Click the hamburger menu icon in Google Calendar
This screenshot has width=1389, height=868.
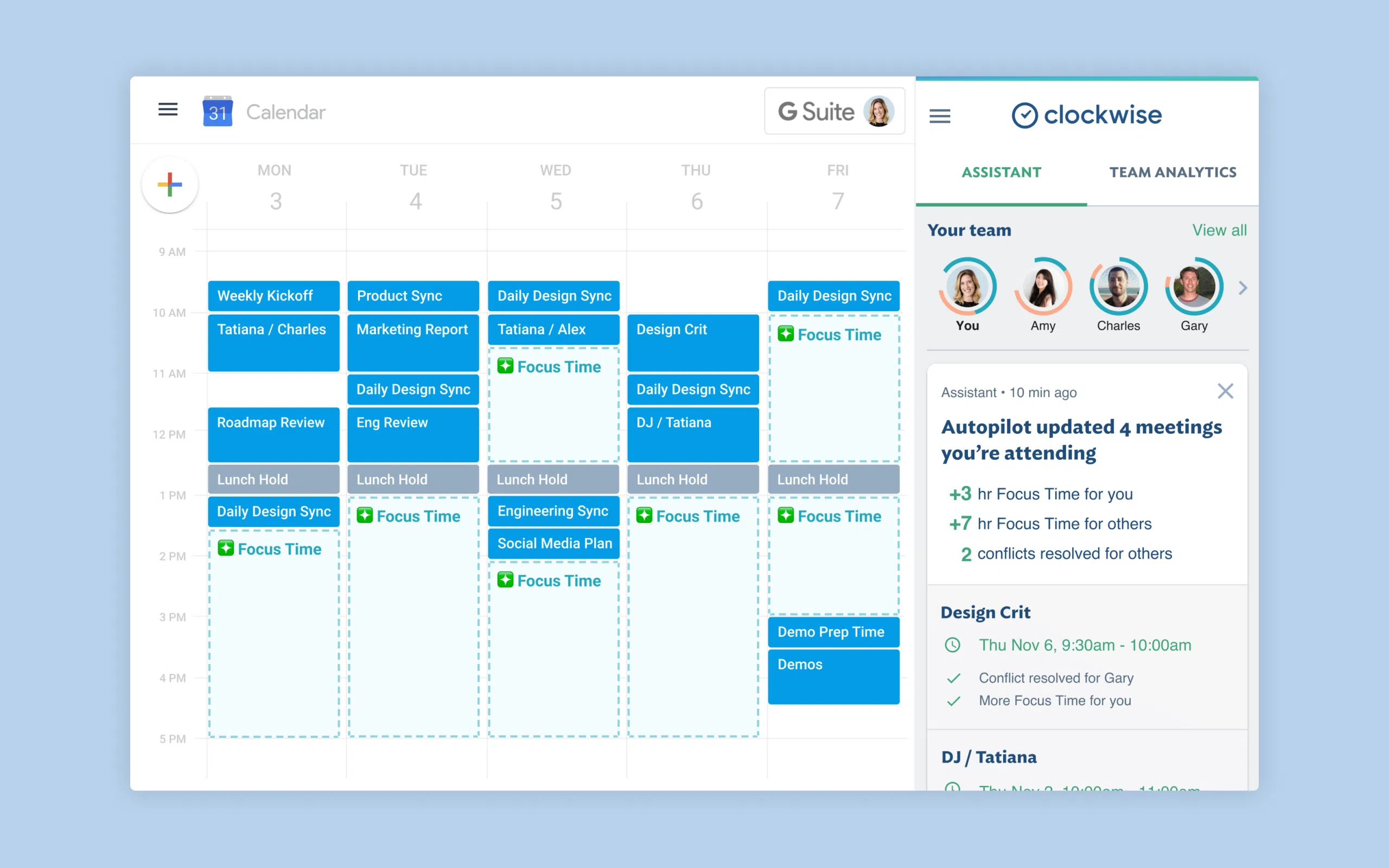tap(167, 111)
